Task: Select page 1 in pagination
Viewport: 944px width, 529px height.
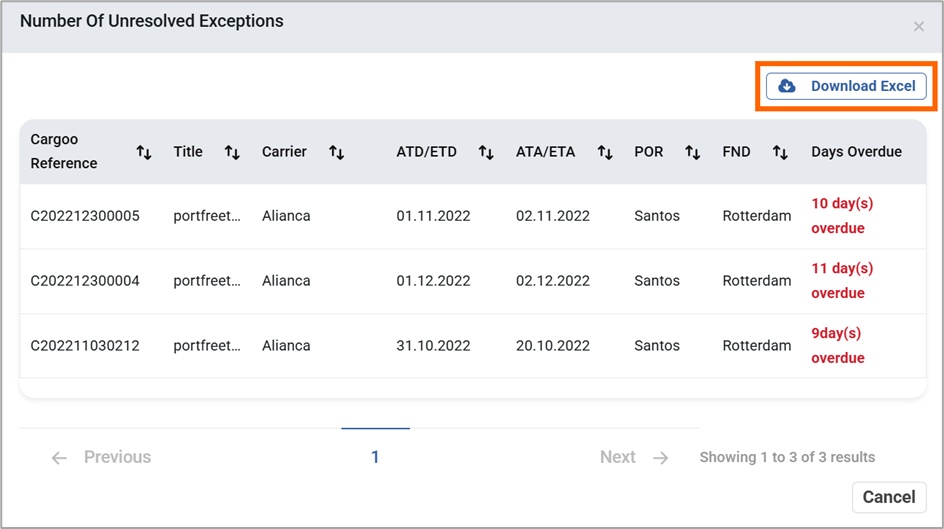Action: pyautogui.click(x=375, y=457)
